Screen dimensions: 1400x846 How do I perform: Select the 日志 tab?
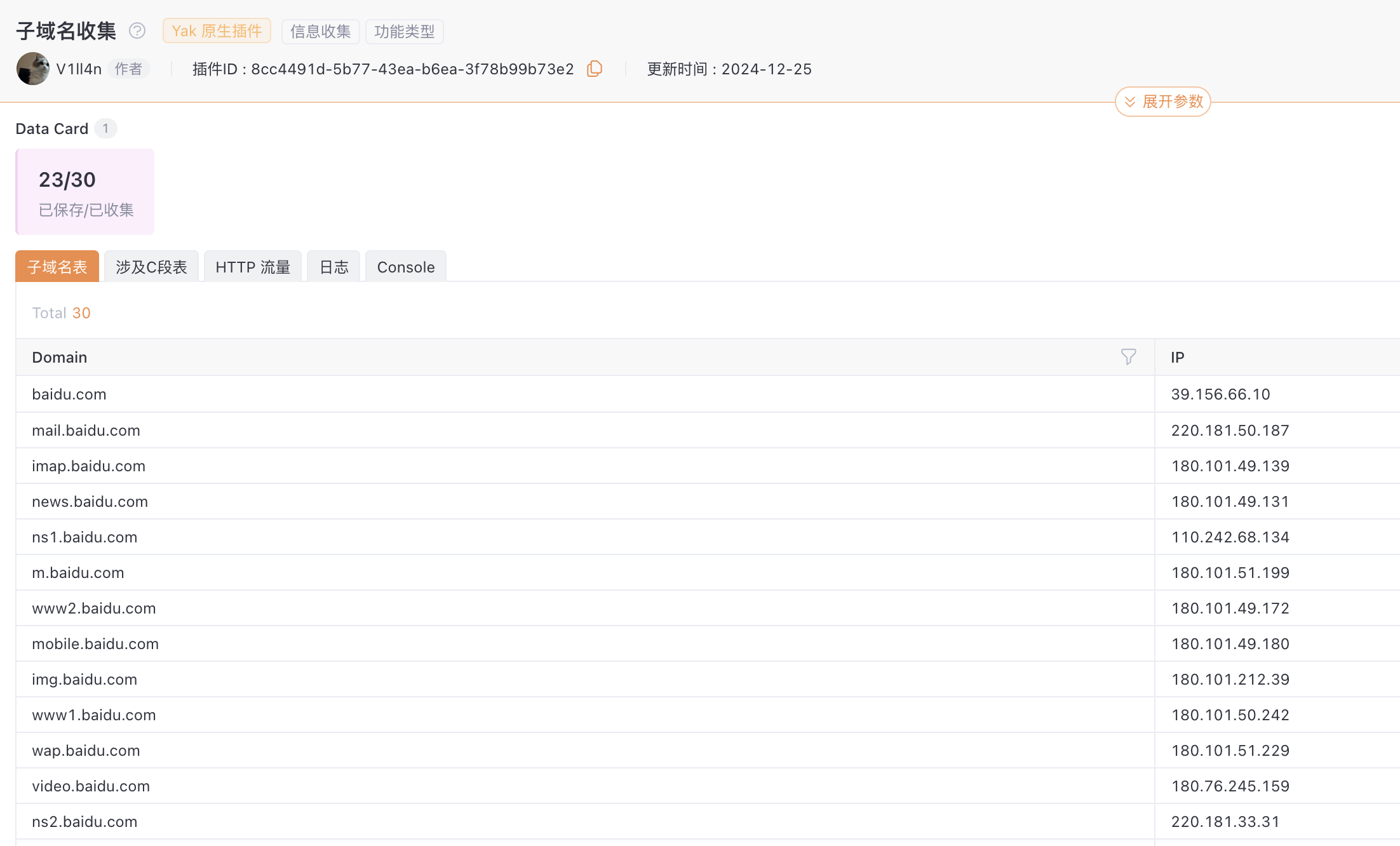click(333, 267)
